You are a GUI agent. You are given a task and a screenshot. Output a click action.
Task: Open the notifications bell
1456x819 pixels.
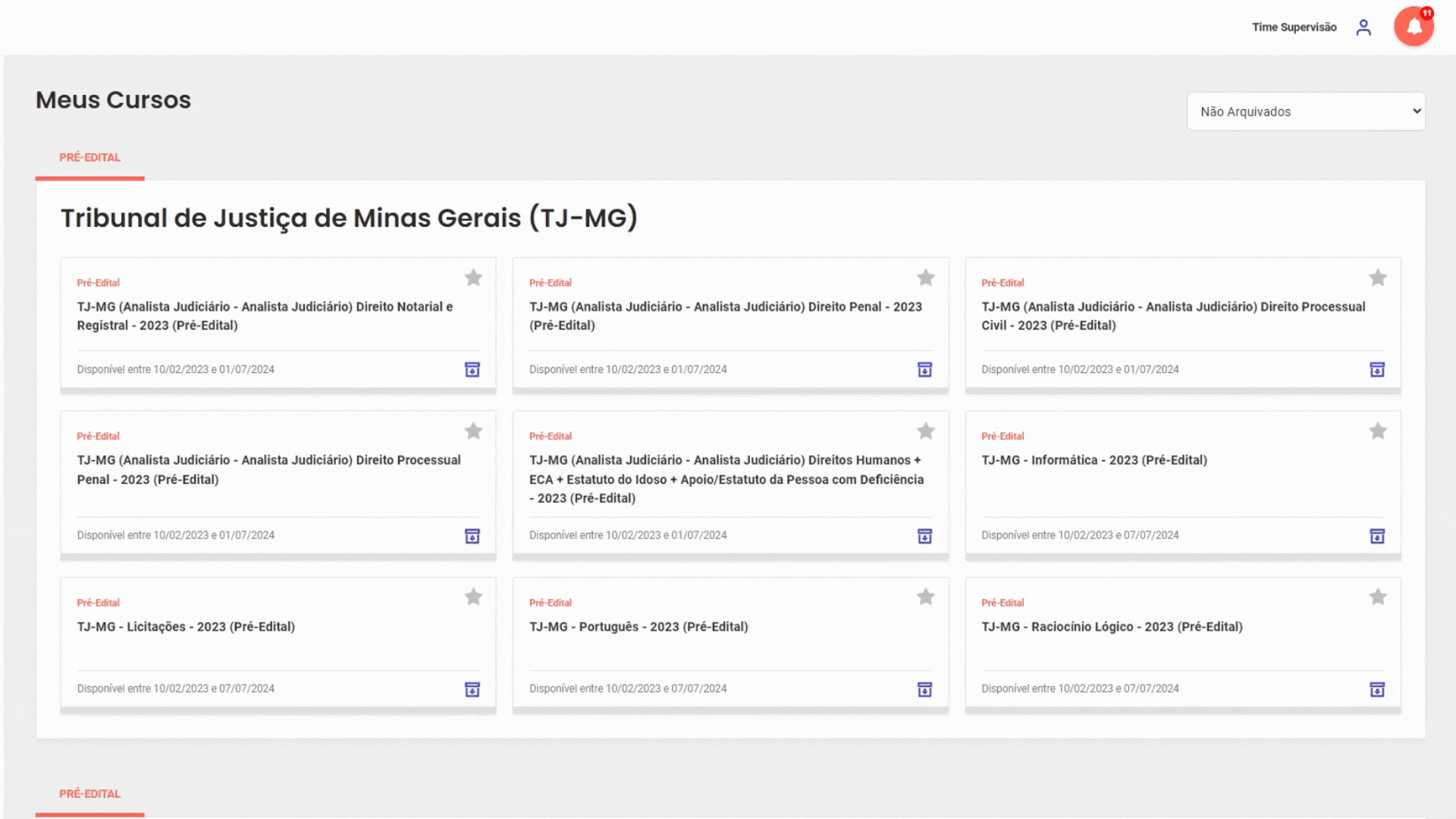(x=1414, y=27)
